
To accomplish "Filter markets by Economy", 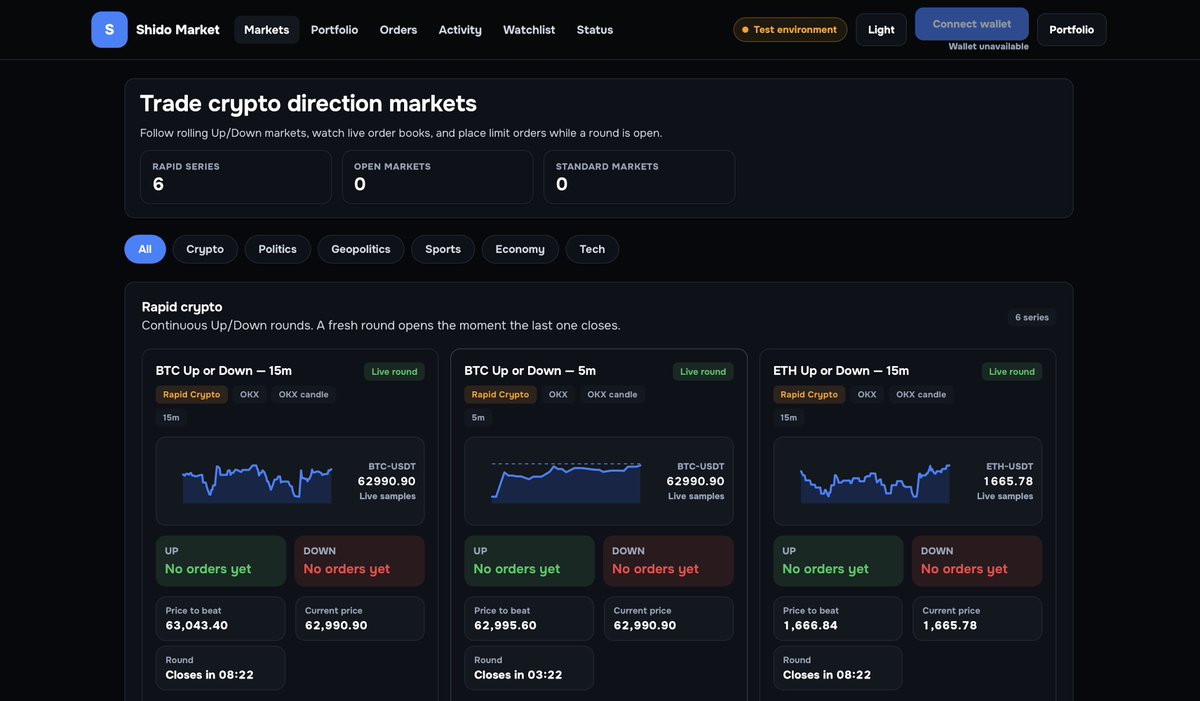I will [x=520, y=249].
